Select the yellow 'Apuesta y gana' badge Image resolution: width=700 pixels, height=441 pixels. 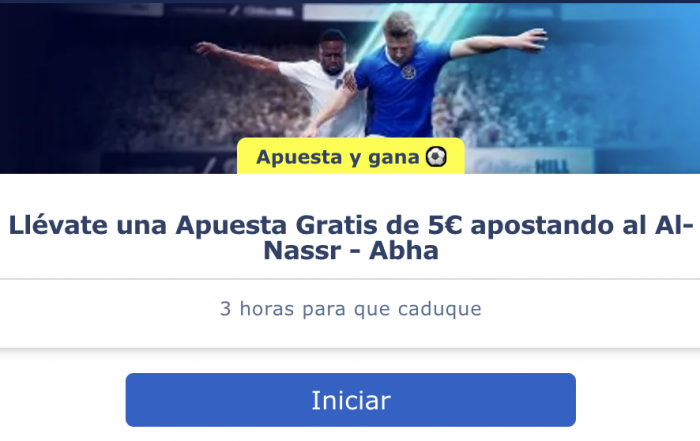tap(350, 156)
